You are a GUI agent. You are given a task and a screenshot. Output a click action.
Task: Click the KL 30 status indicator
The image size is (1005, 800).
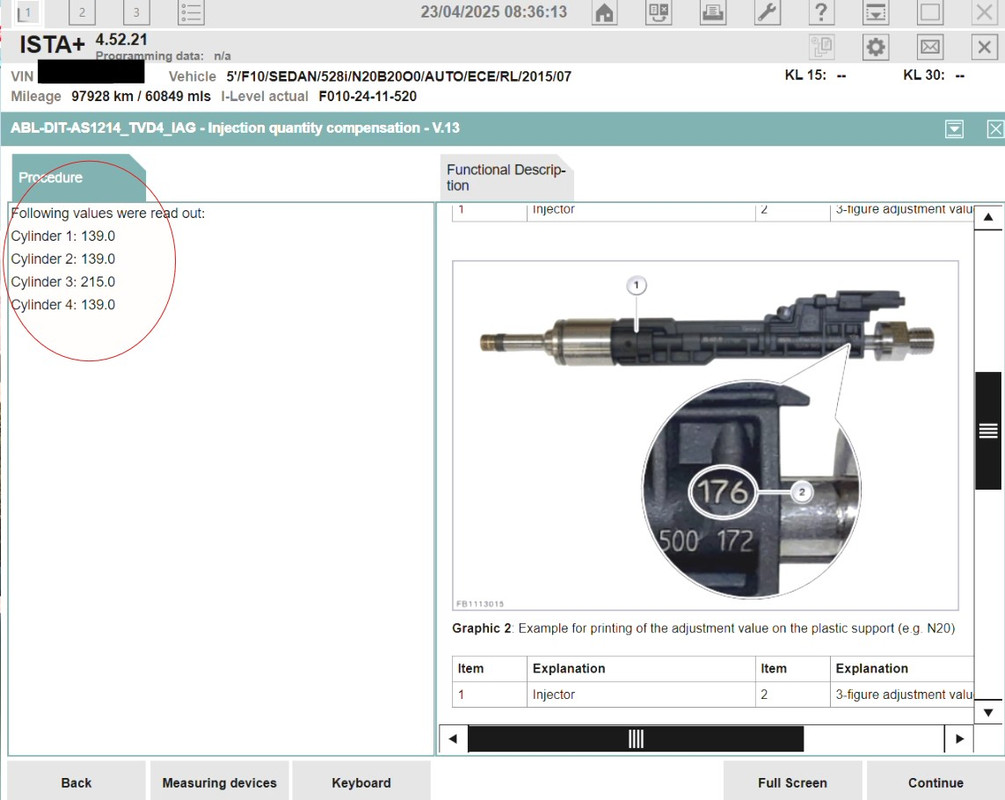(934, 75)
